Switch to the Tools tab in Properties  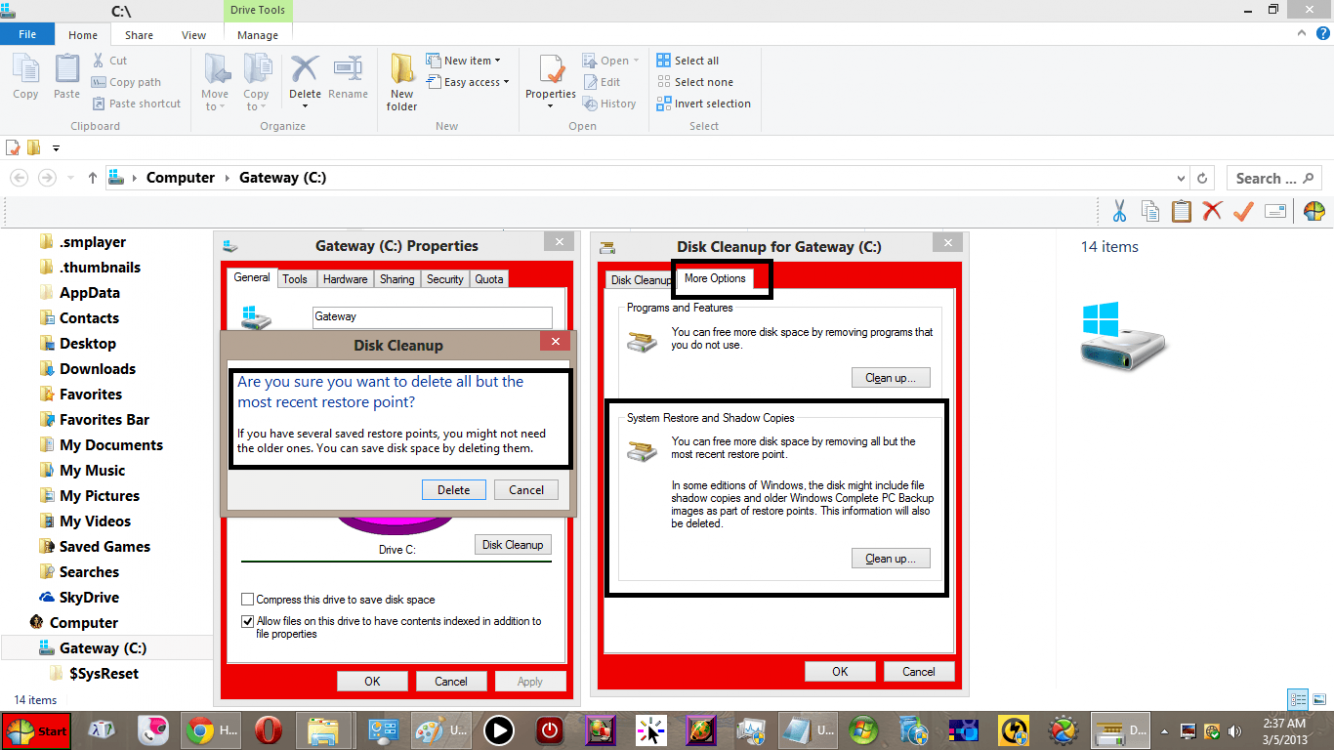point(295,279)
